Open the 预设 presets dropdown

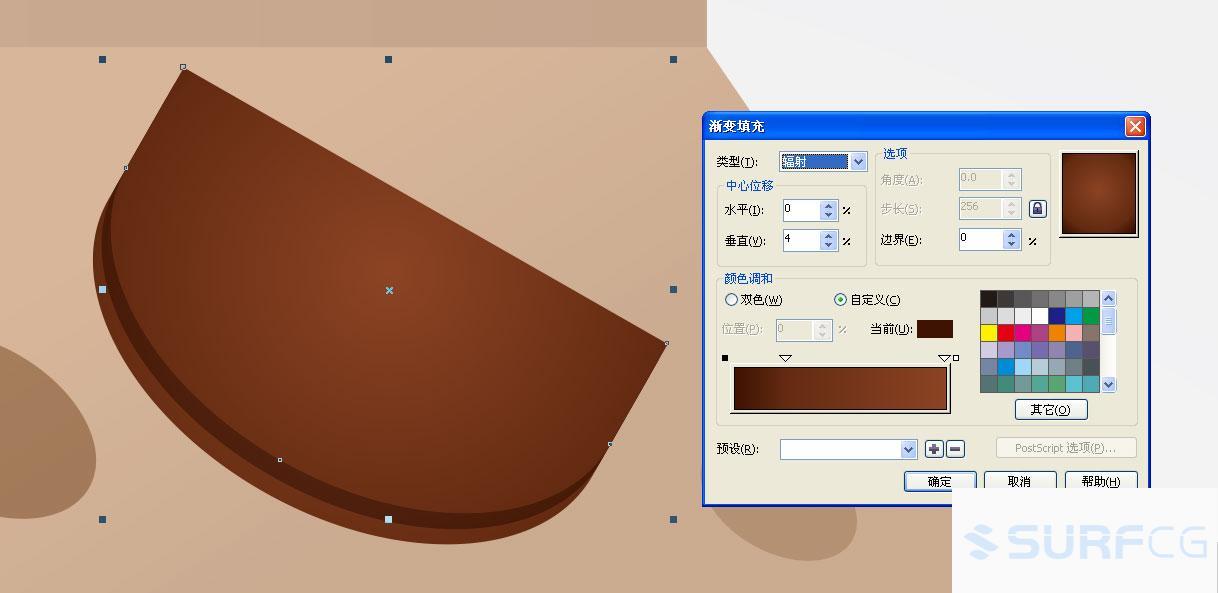coord(907,449)
